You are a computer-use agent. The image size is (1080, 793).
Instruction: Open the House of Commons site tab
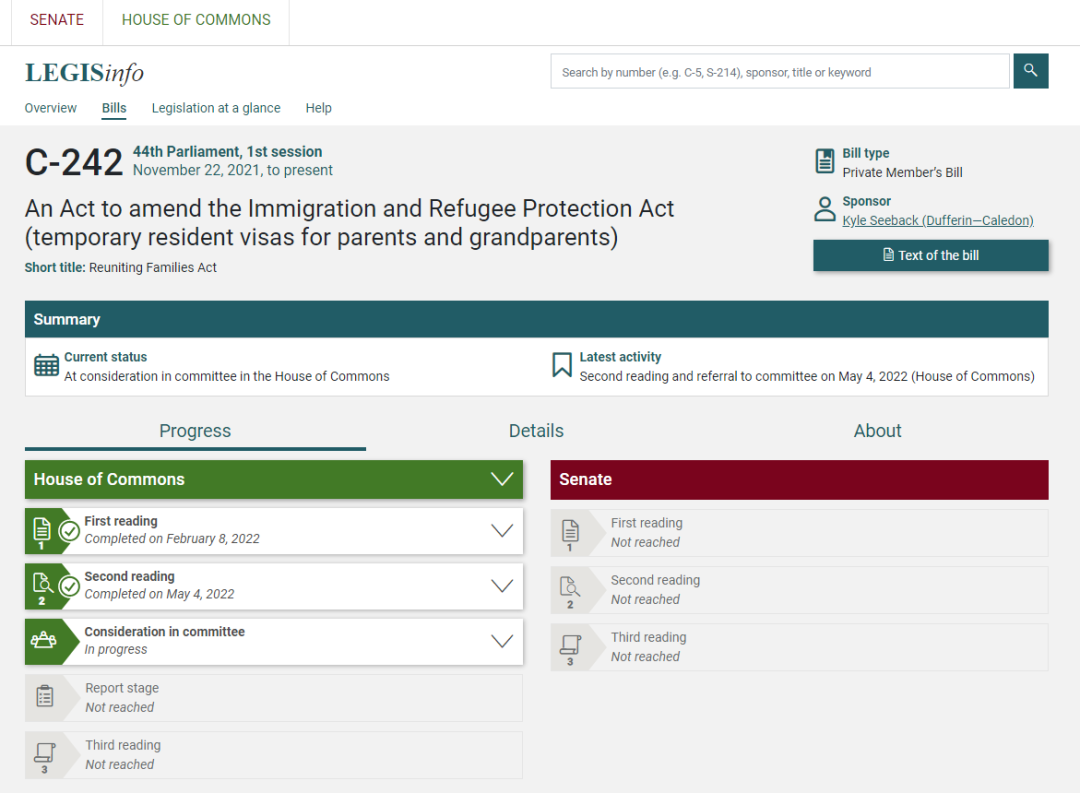(196, 20)
